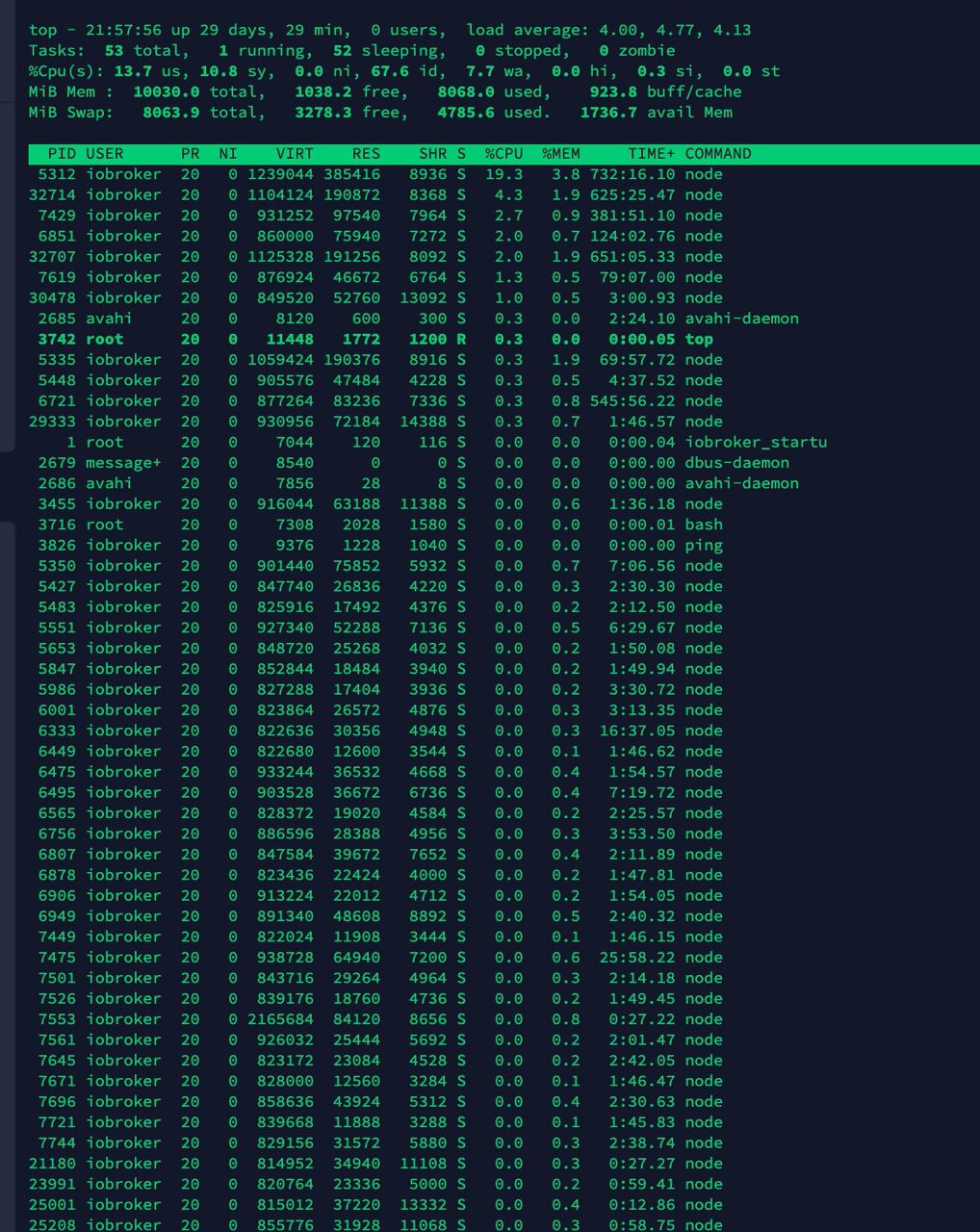Click the PID column header
The height and width of the screenshot is (1232, 980).
[62, 154]
